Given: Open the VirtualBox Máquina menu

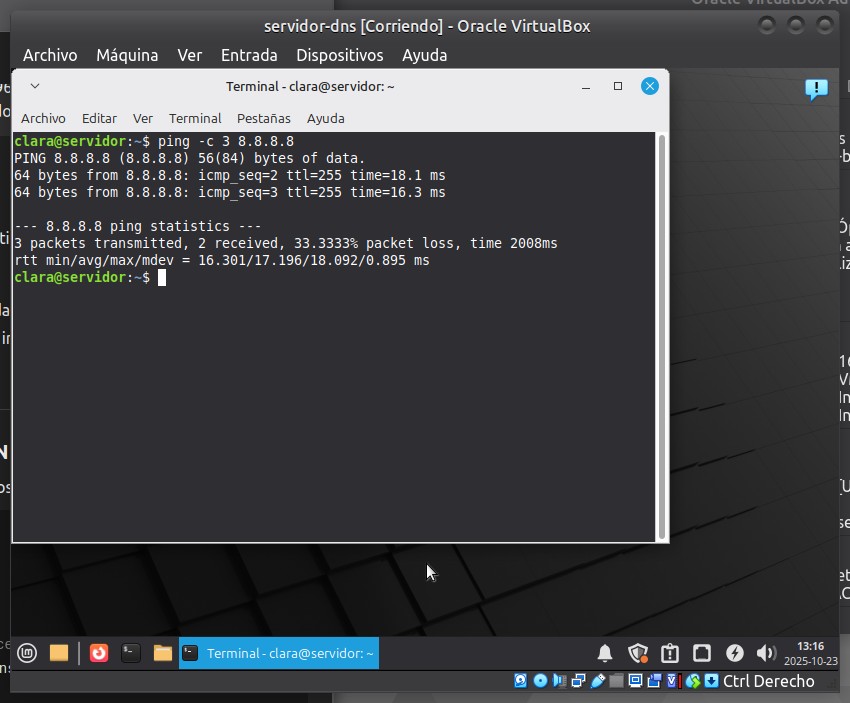Looking at the screenshot, I should 127,55.
